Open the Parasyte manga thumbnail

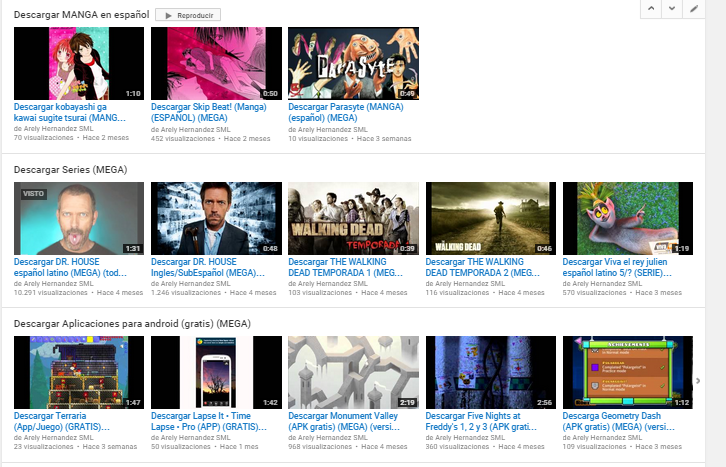point(353,63)
